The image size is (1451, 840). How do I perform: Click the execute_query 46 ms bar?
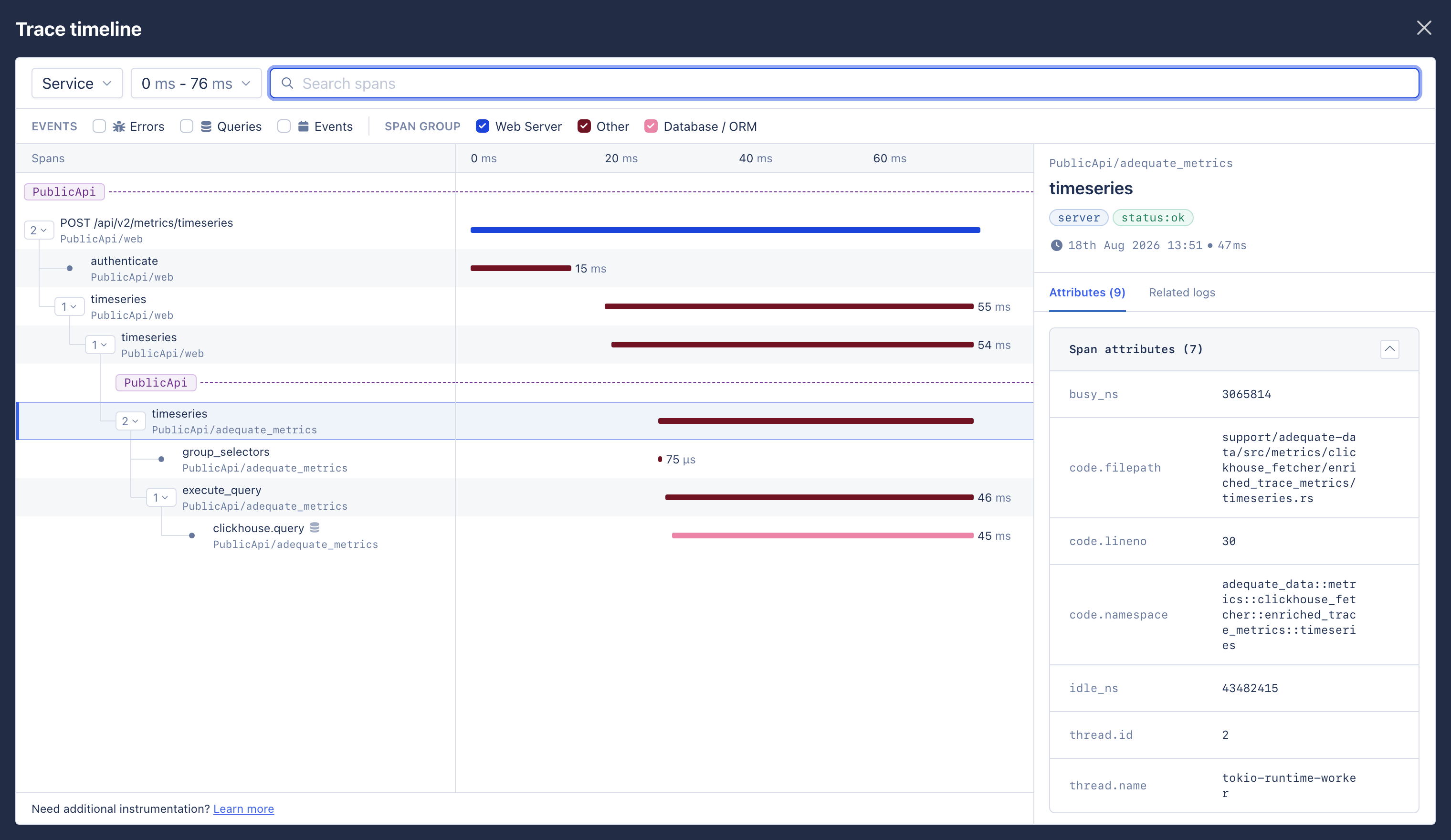point(819,497)
